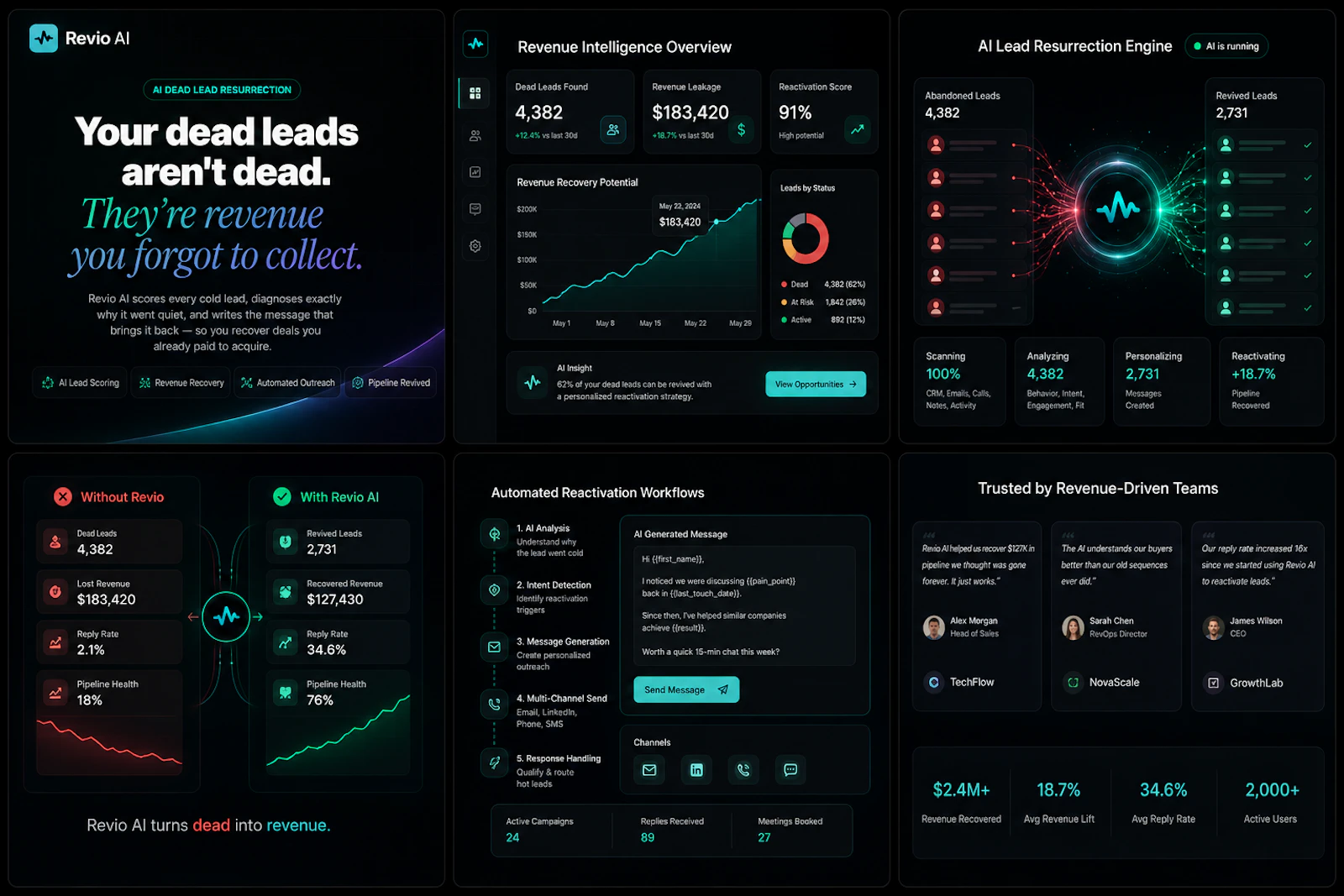Click the NovaScale company logo
Screen dimensions: 1344x896
click(1073, 683)
